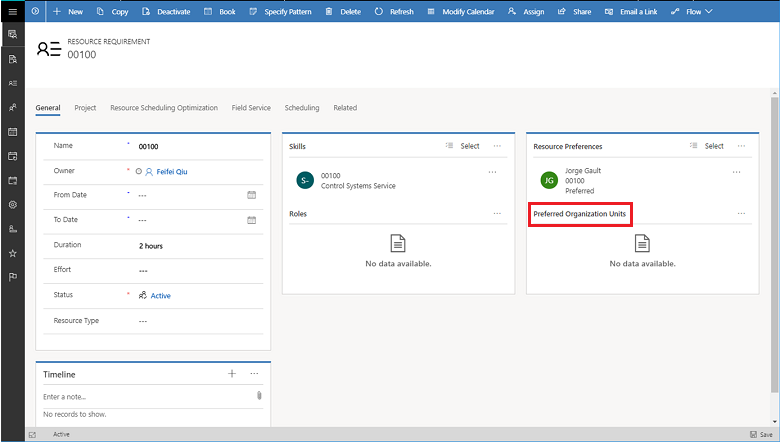Click the Refresh icon in command bar
The width and height of the screenshot is (780, 442).
point(379,11)
